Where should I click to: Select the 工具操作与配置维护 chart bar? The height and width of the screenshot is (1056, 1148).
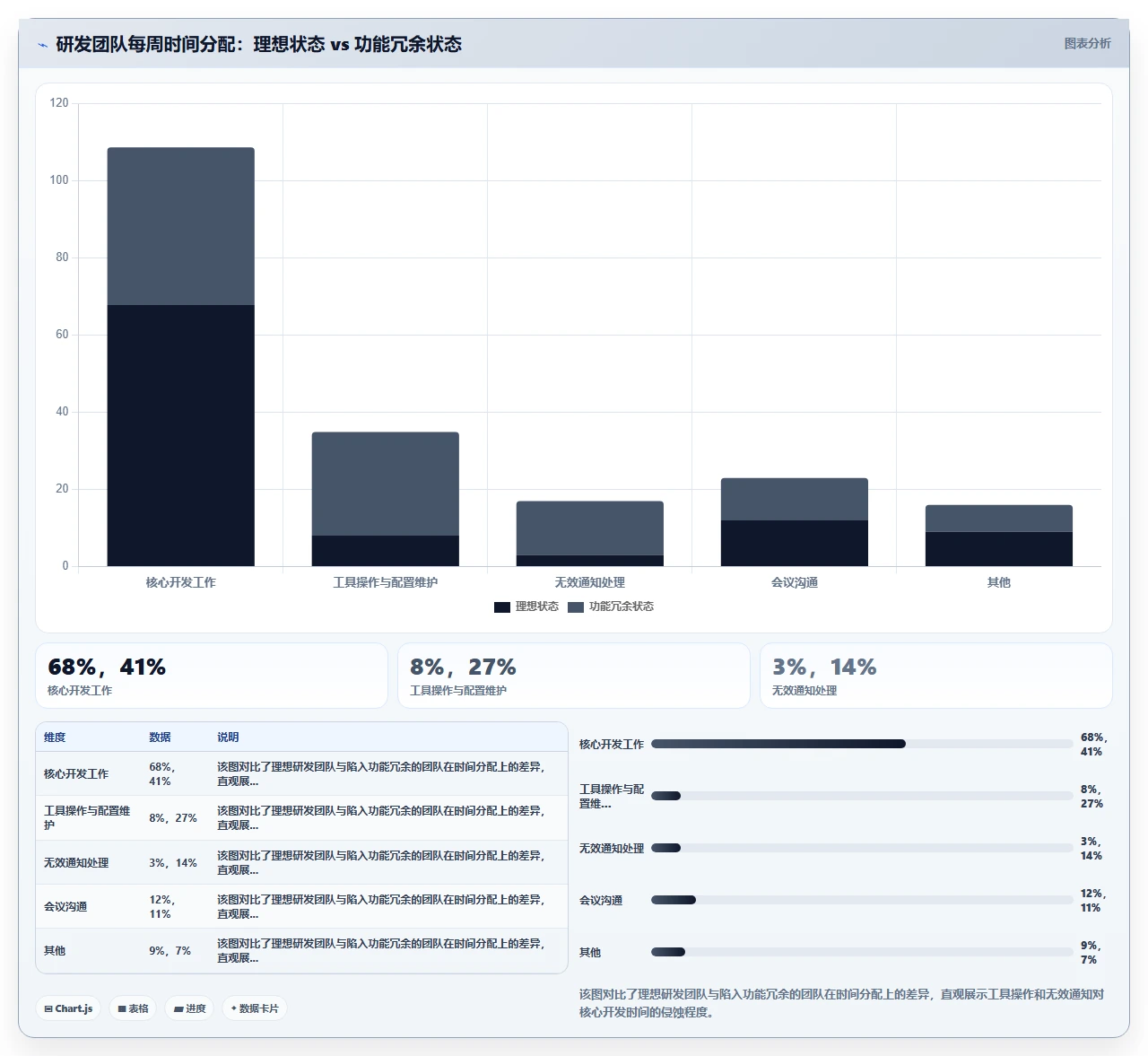[x=386, y=499]
